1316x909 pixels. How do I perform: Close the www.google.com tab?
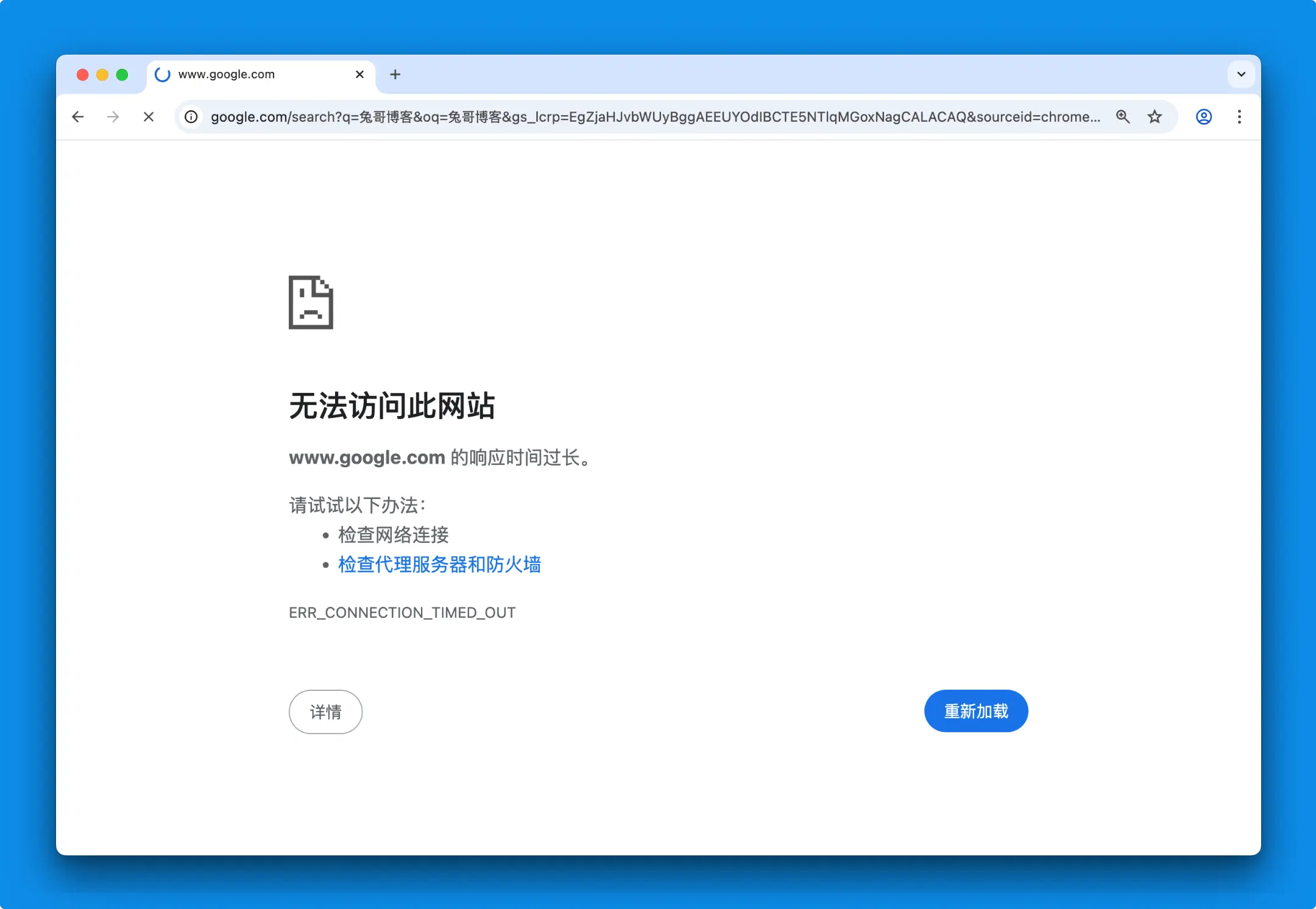click(x=359, y=74)
